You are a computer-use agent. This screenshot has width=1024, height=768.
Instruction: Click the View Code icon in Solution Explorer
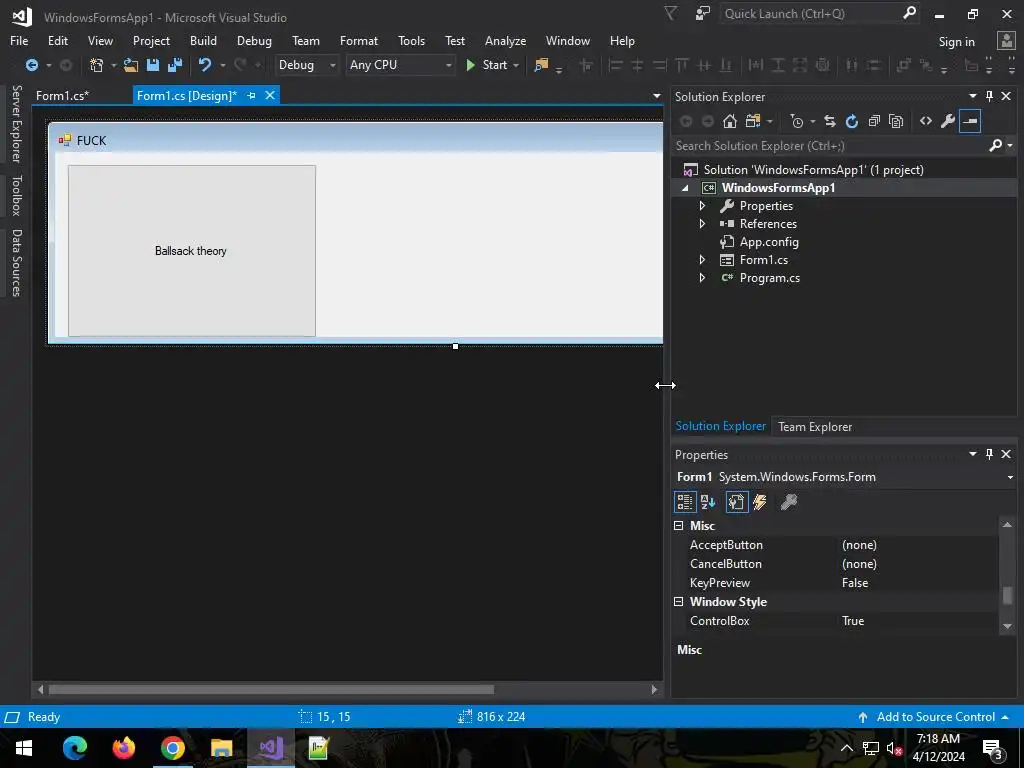coord(925,121)
